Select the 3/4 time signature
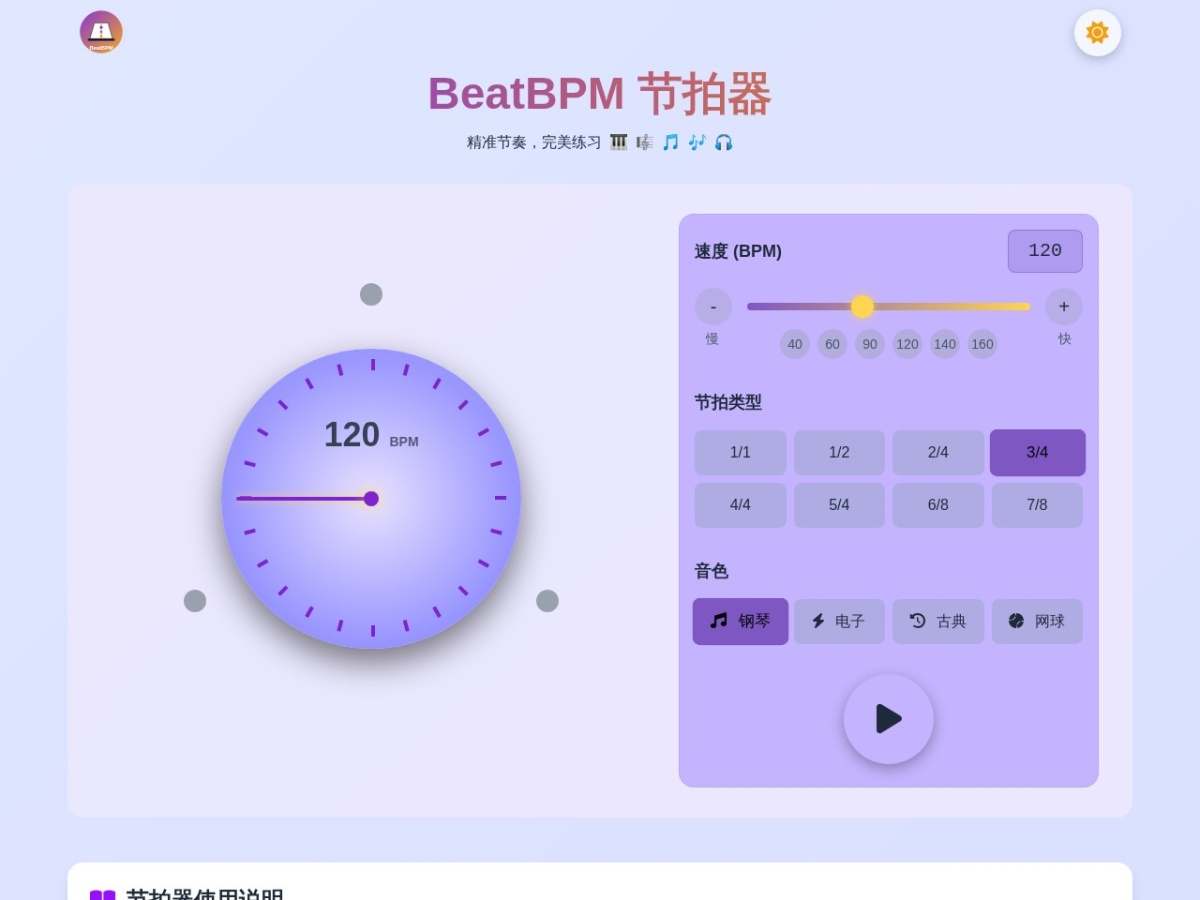This screenshot has width=1200, height=900. point(1038,452)
